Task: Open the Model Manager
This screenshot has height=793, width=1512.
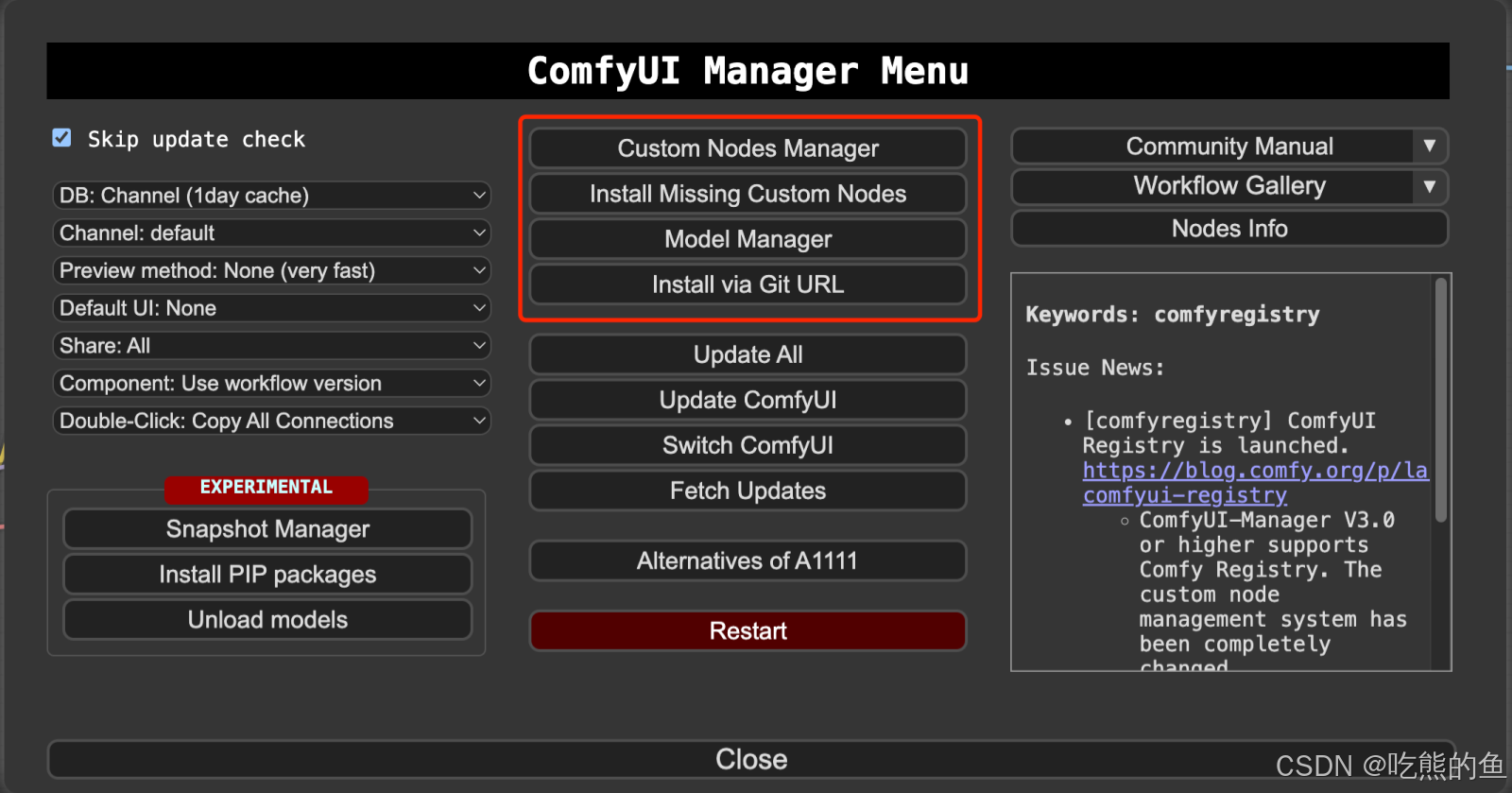Action: [747, 239]
